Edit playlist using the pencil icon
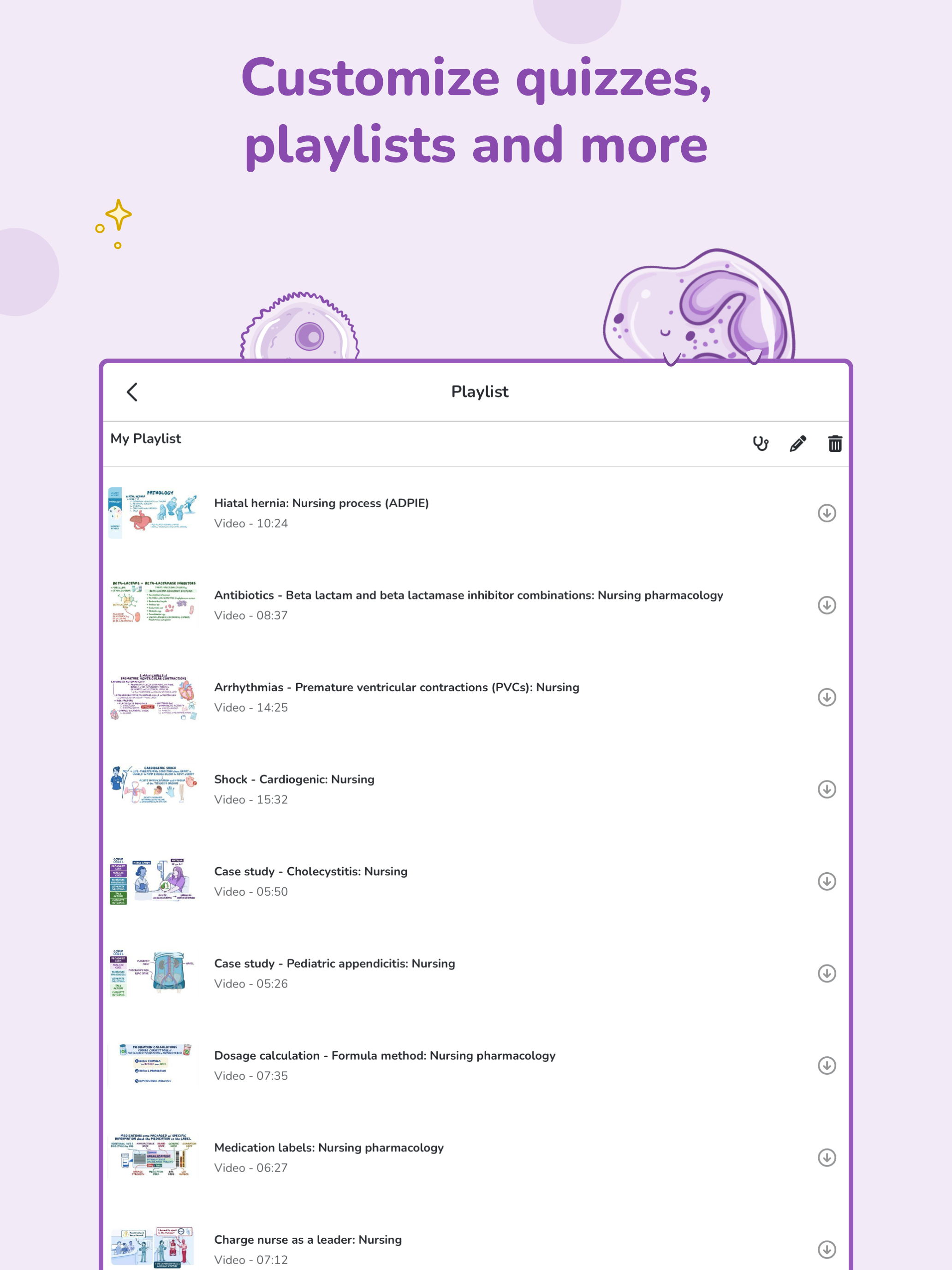The height and width of the screenshot is (1270, 952). [x=797, y=444]
